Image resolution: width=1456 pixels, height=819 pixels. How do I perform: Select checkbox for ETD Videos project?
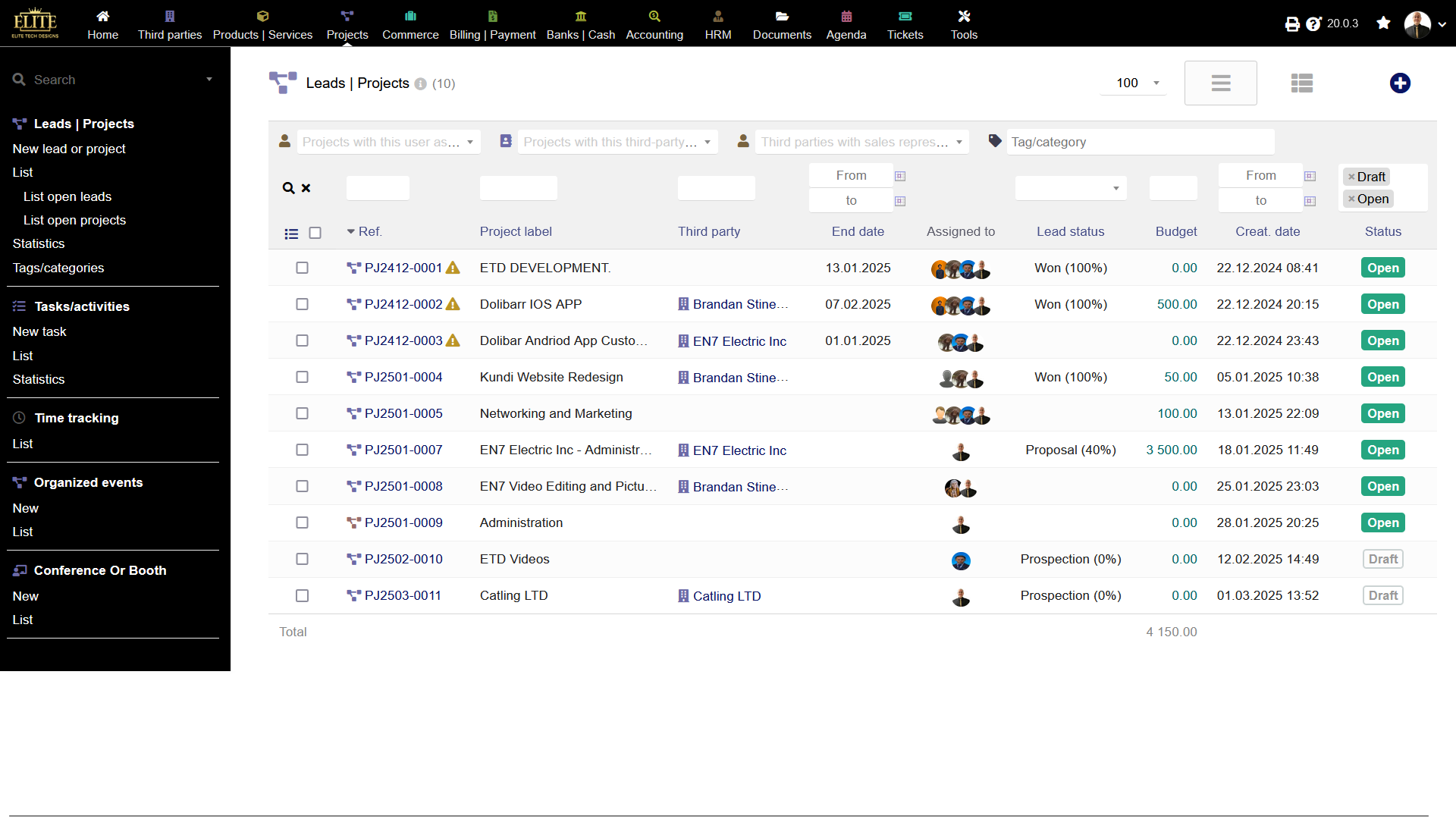coord(302,559)
